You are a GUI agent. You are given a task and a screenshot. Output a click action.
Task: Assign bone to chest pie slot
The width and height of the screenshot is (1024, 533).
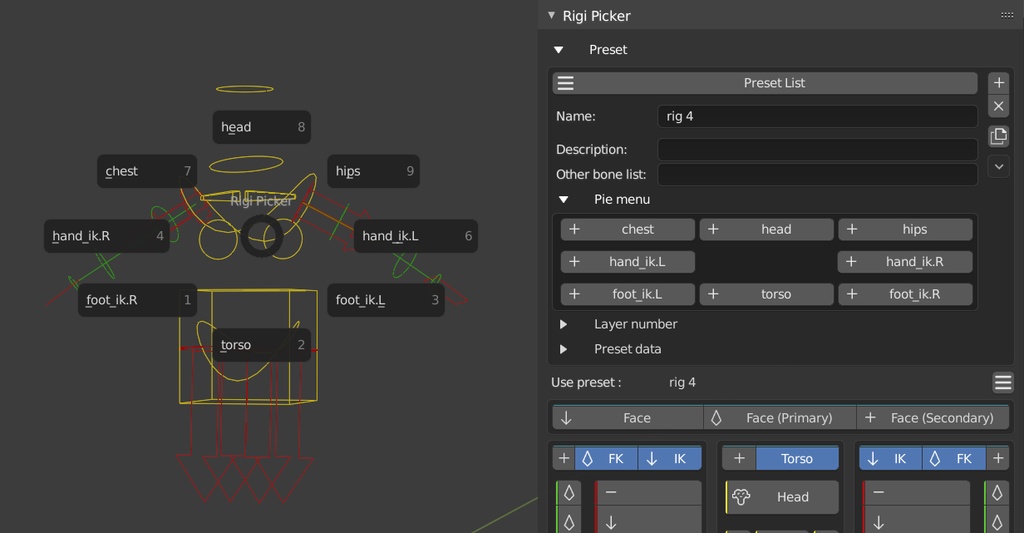click(628, 229)
